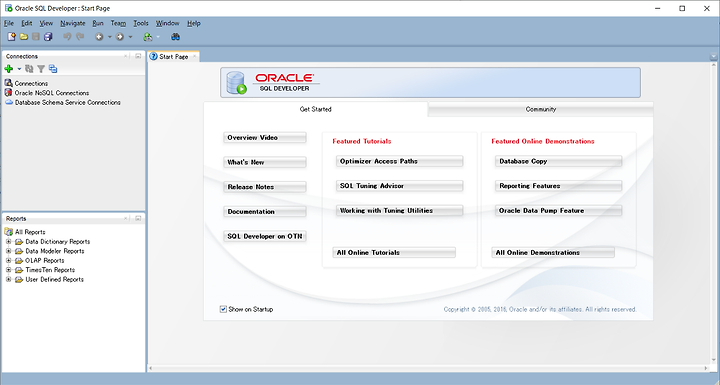The width and height of the screenshot is (720, 385).
Task: Open the SQL Worksheet toolbar icon
Action: point(148,37)
